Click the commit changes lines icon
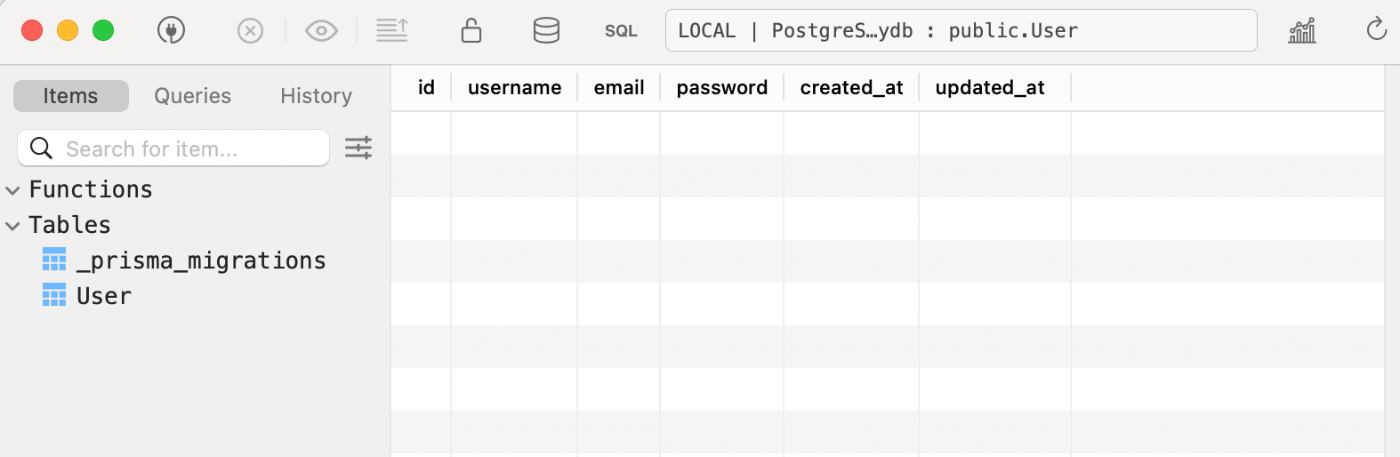Image resolution: width=1400 pixels, height=457 pixels. click(392, 31)
